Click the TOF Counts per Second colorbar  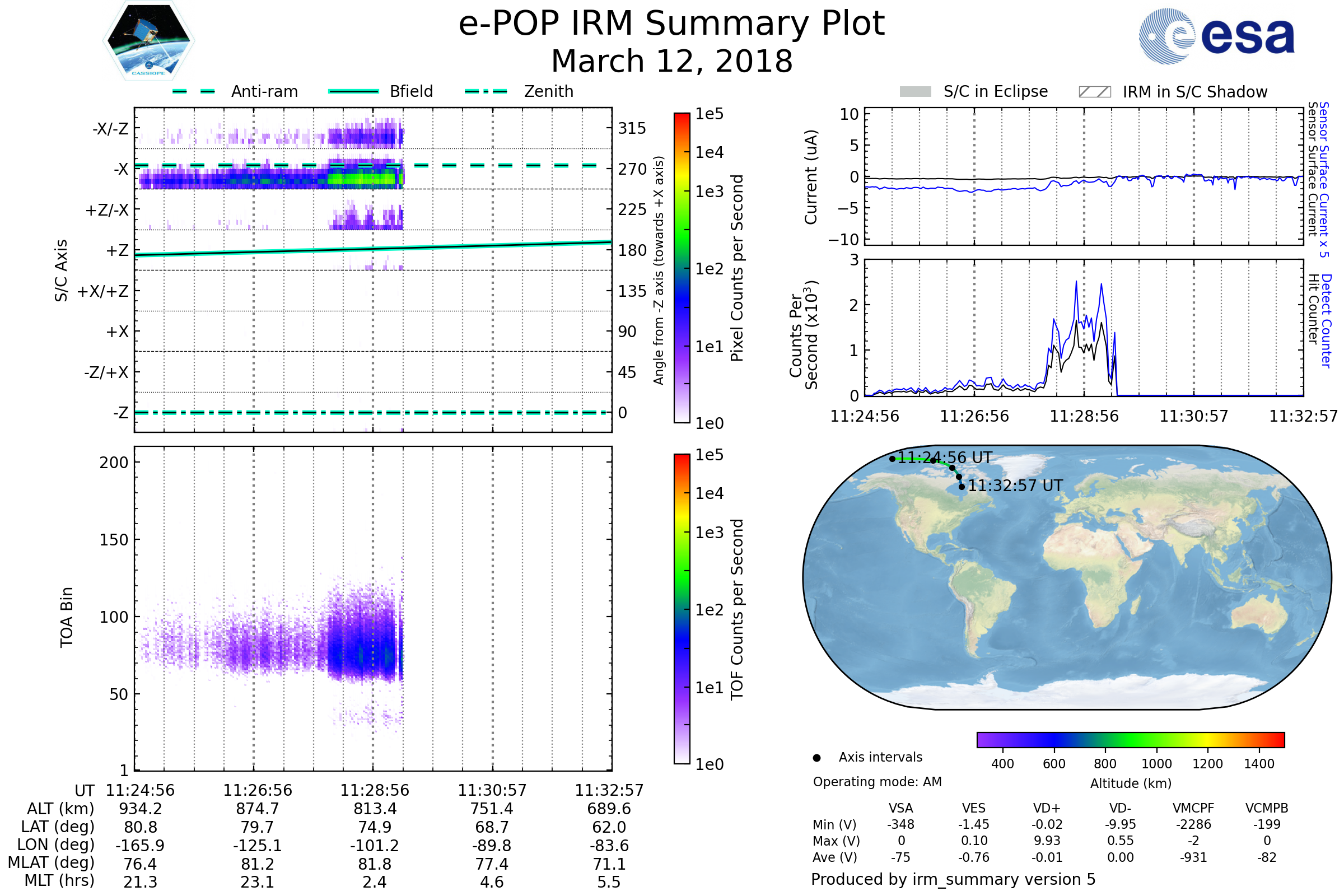682,609
